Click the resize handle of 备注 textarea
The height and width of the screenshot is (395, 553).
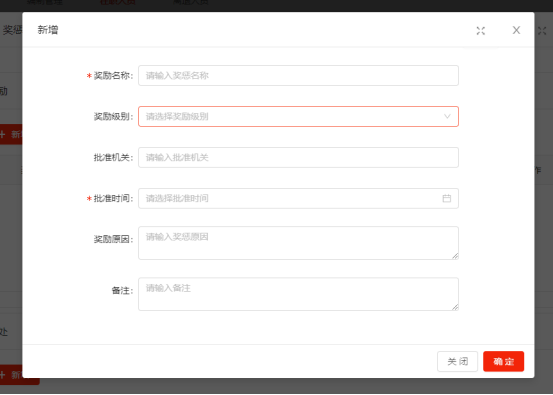(455, 307)
